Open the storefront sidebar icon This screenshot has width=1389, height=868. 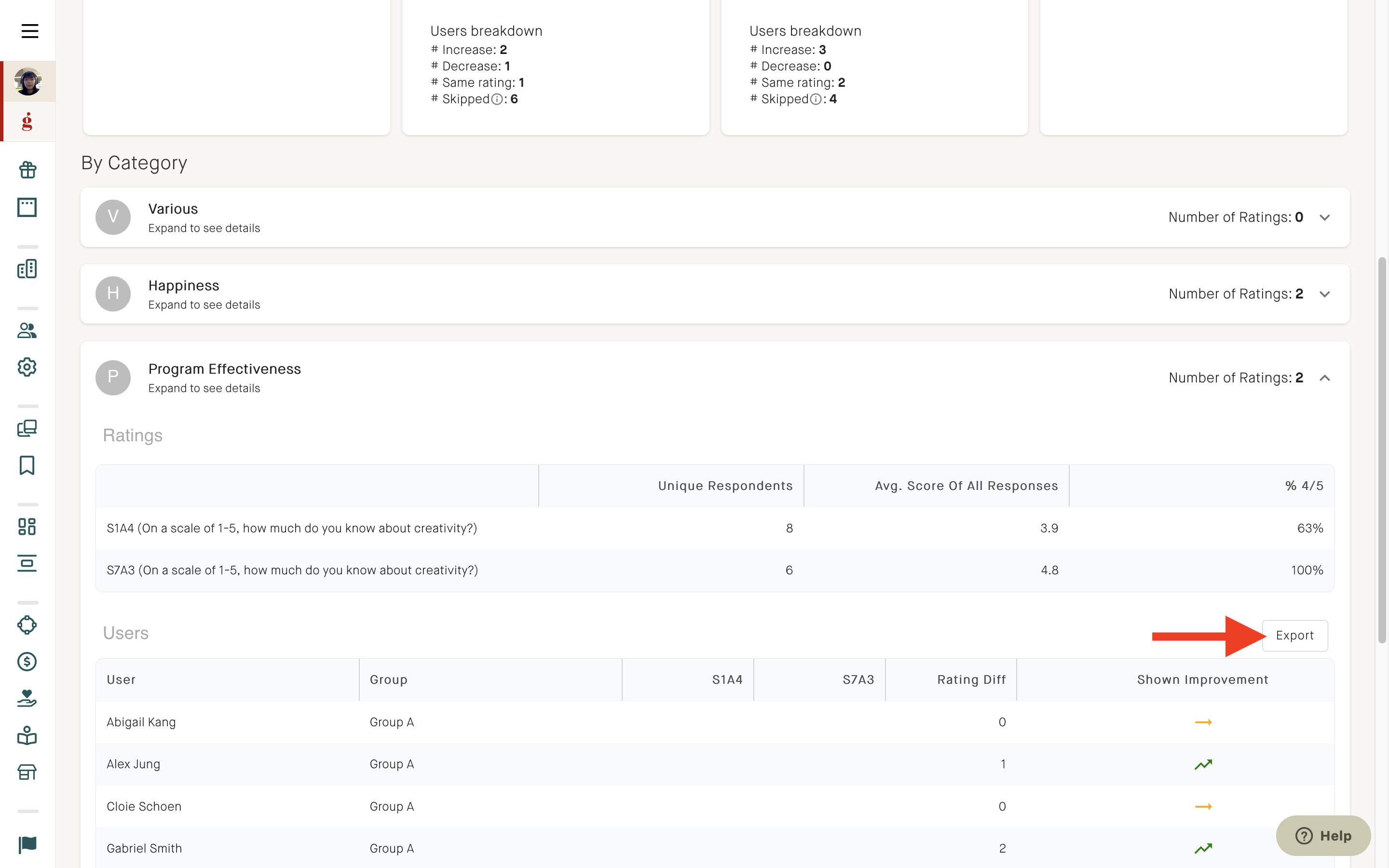tap(27, 772)
